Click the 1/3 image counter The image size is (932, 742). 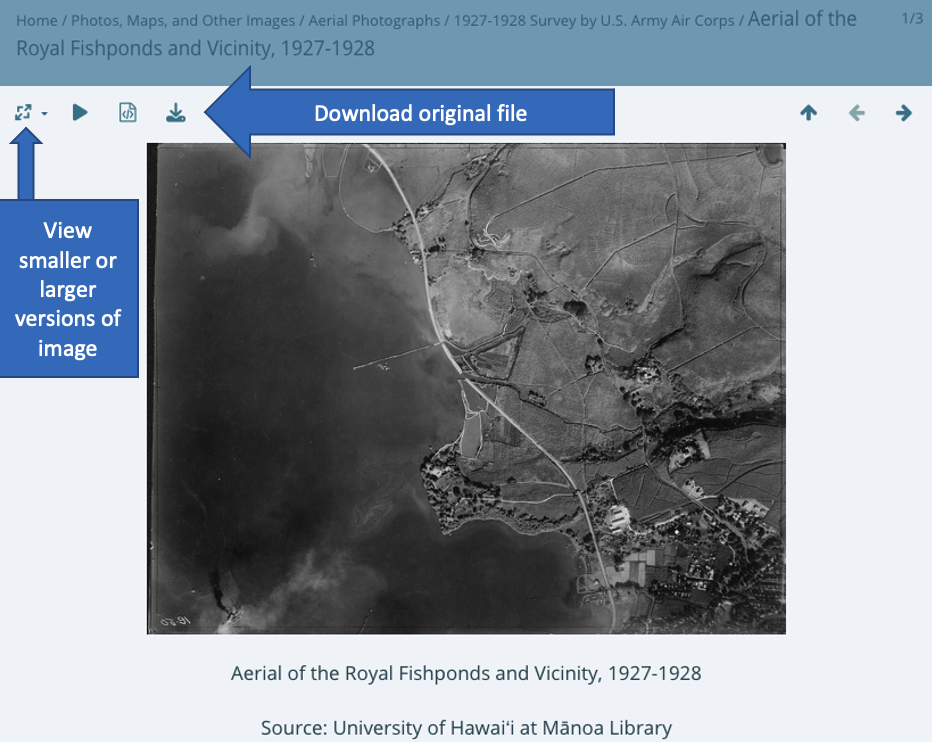[x=911, y=18]
